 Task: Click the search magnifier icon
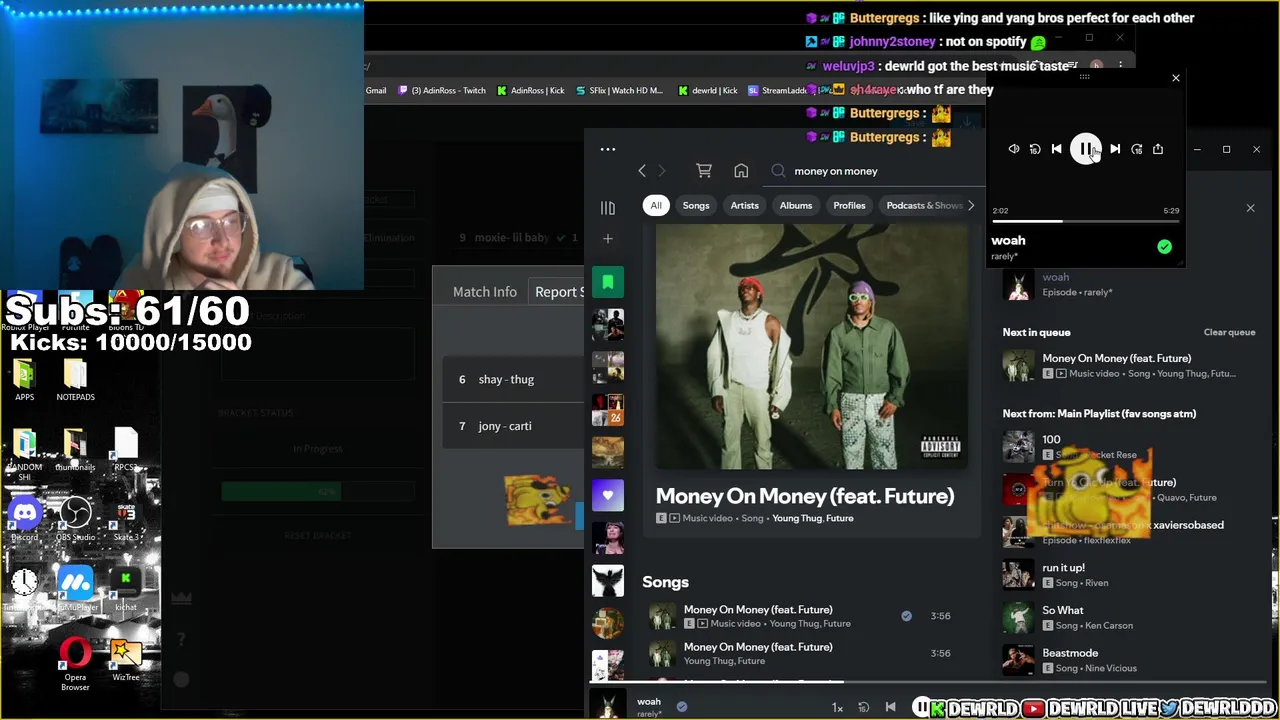778,171
